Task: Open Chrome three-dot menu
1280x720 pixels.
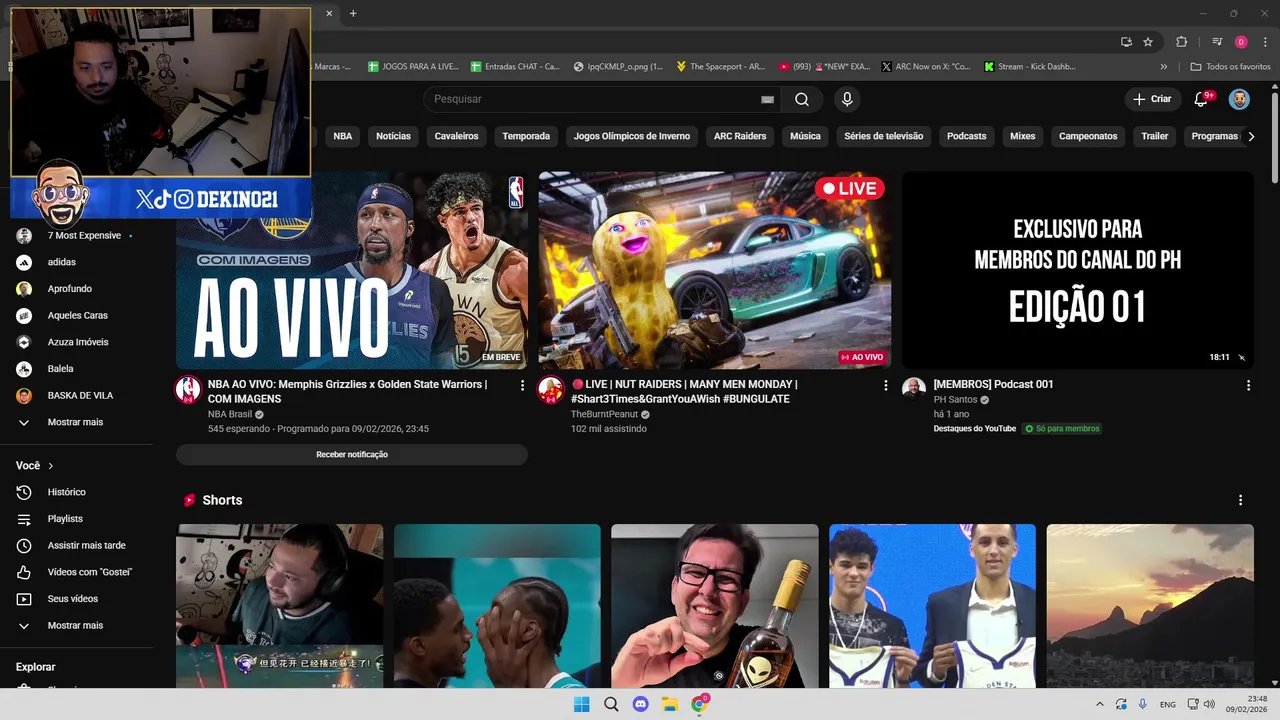Action: 1265,42
